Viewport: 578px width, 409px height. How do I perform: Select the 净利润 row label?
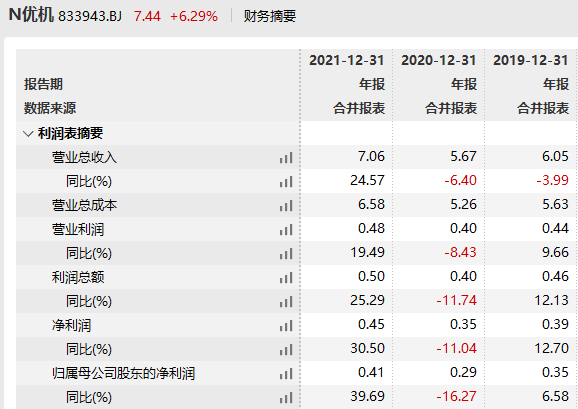[x=71, y=325]
